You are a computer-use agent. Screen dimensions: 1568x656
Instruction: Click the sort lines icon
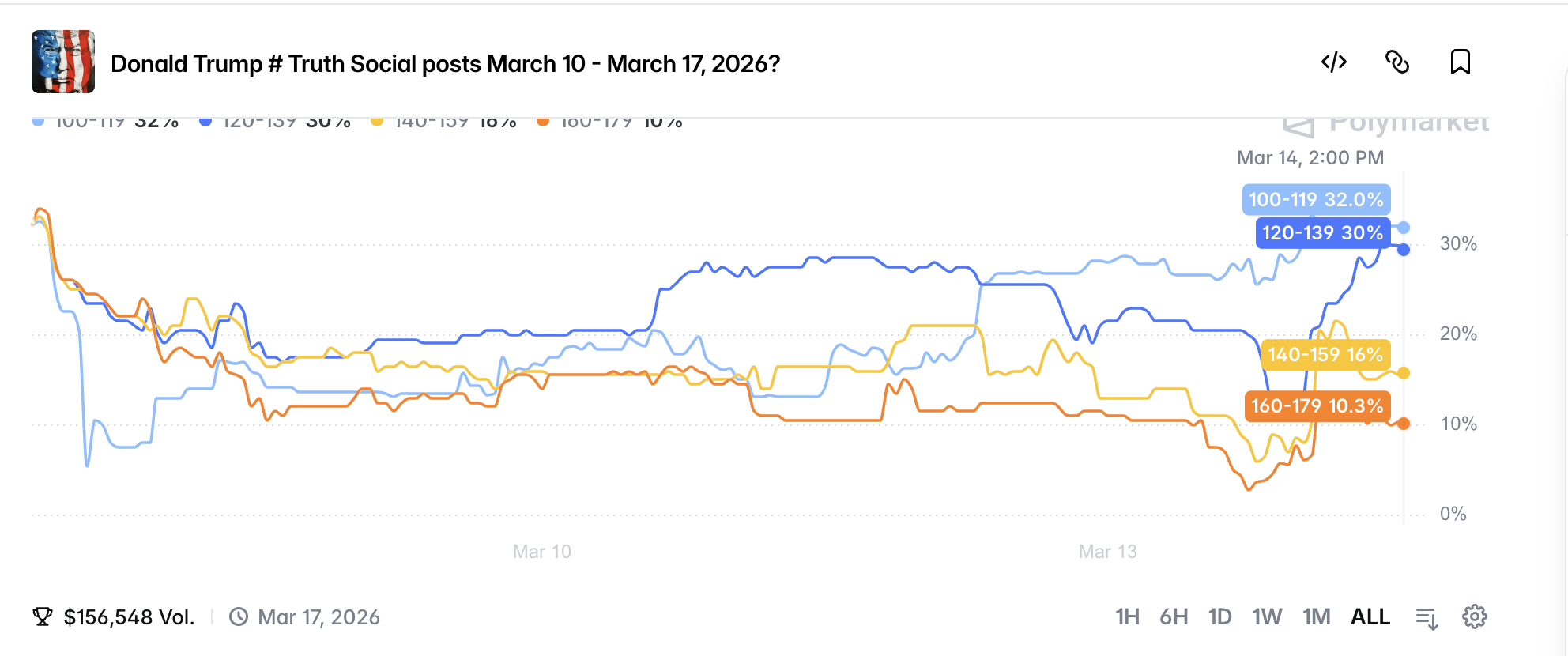click(x=1427, y=618)
